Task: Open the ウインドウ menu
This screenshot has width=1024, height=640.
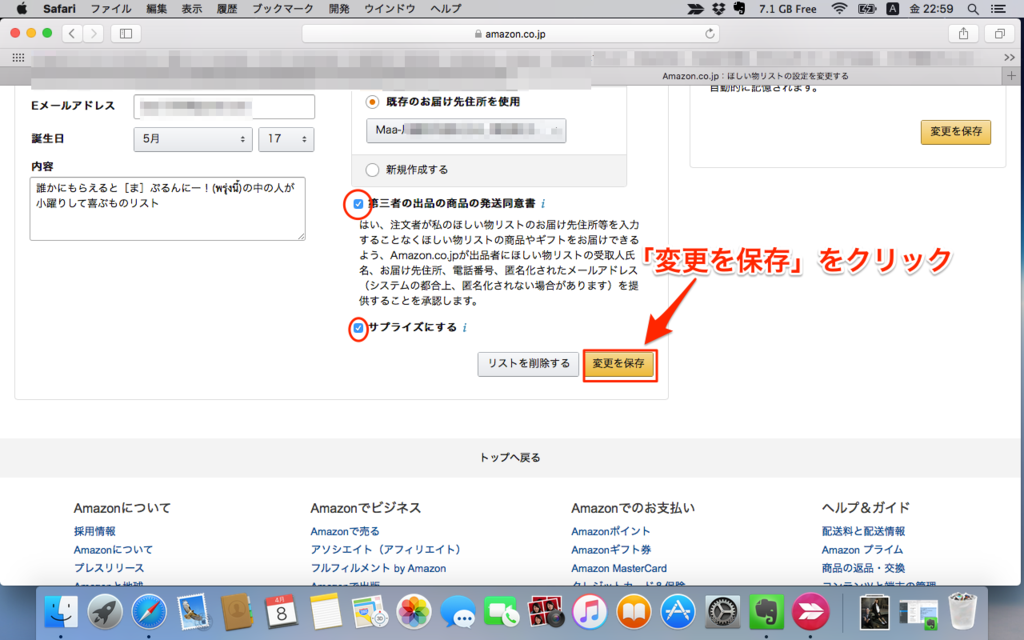Action: 390,8
